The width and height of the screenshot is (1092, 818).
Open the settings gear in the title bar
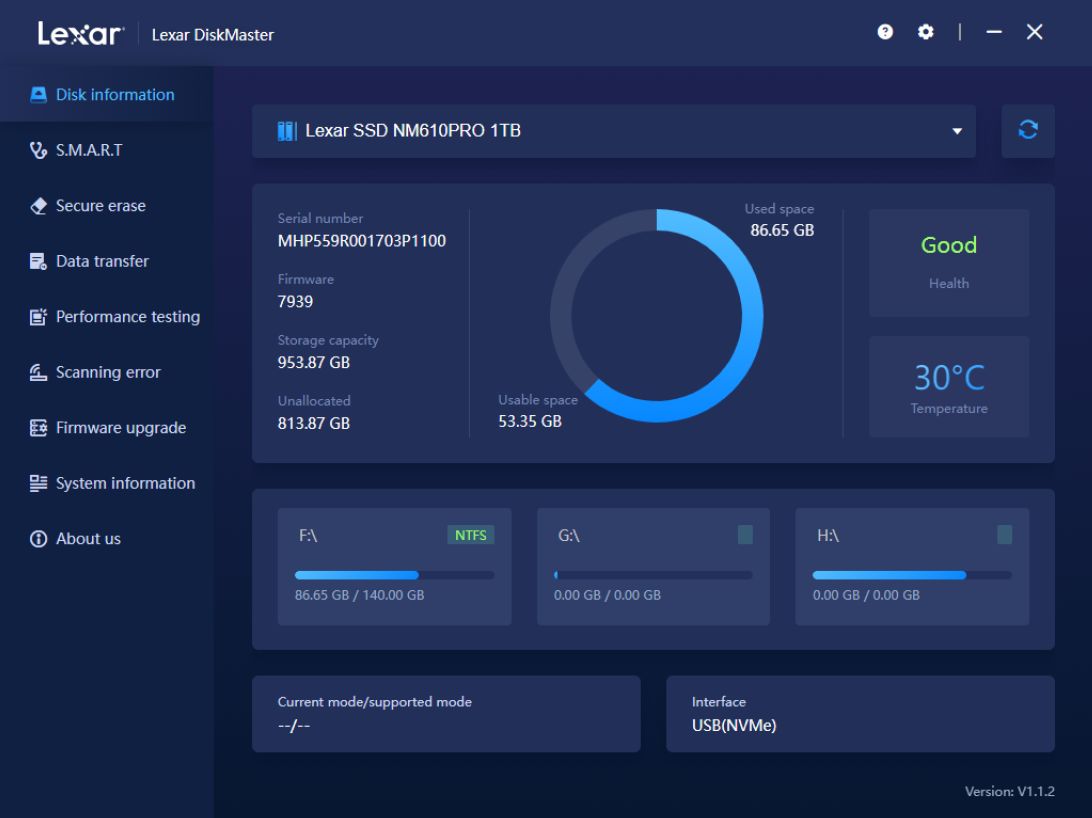[925, 31]
